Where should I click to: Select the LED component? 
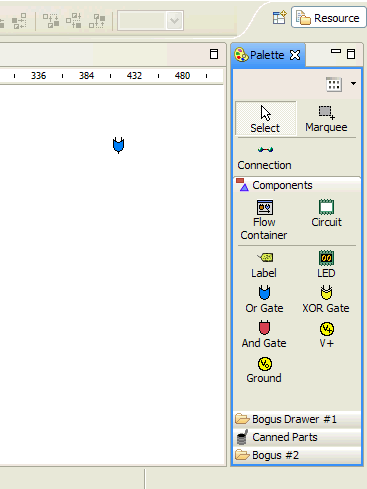coord(326,264)
